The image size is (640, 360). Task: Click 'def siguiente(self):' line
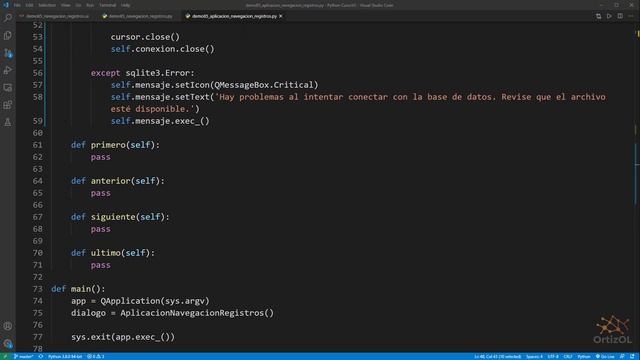pos(120,217)
